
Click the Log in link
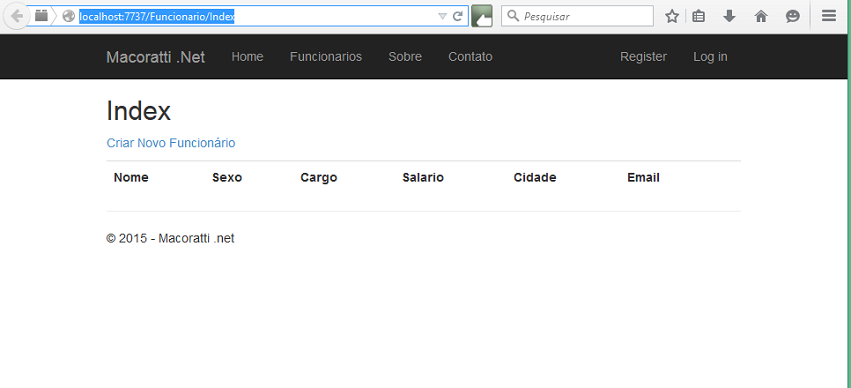pyautogui.click(x=710, y=57)
